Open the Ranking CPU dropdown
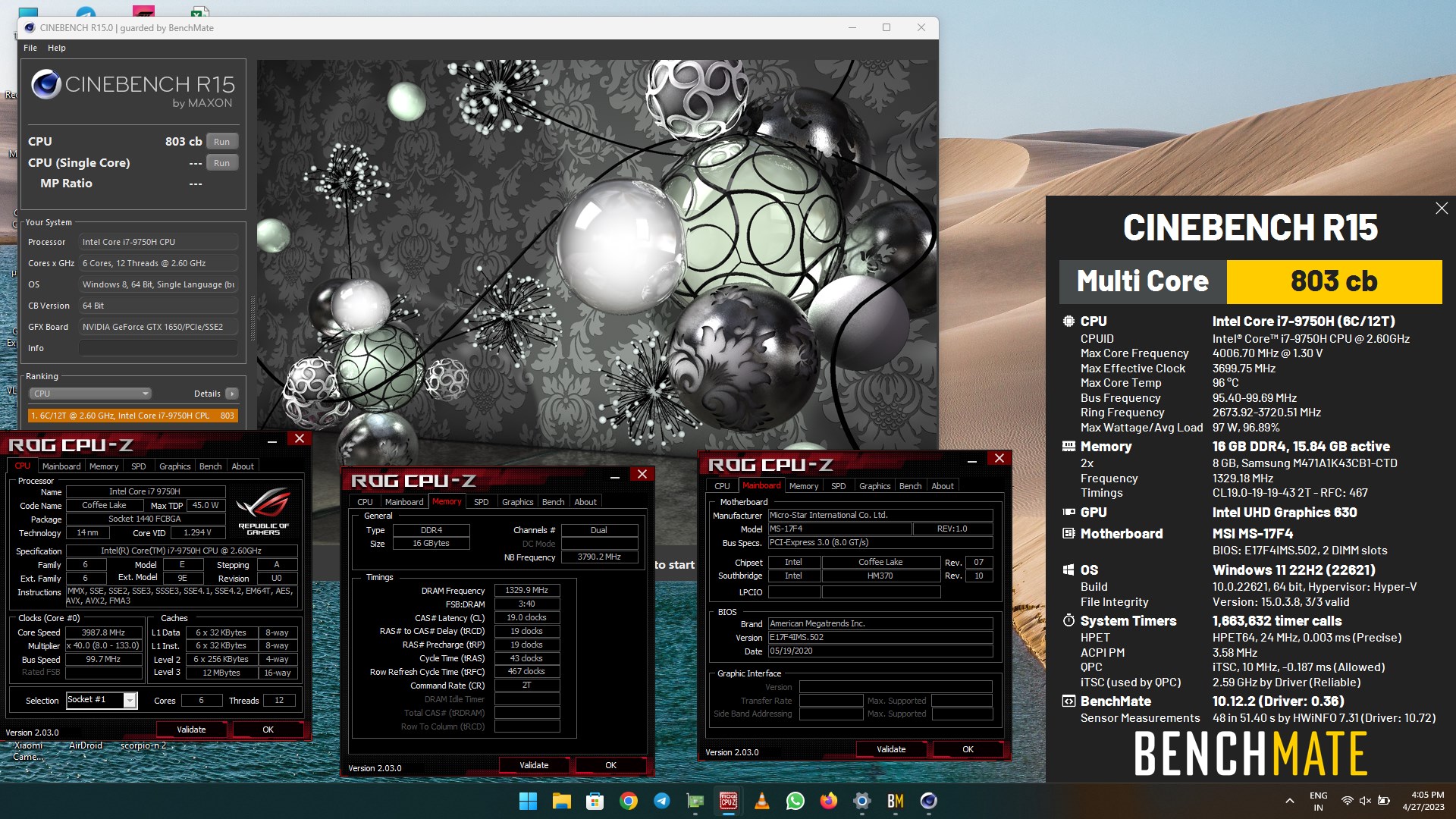Viewport: 1456px width, 819px height. click(x=90, y=394)
